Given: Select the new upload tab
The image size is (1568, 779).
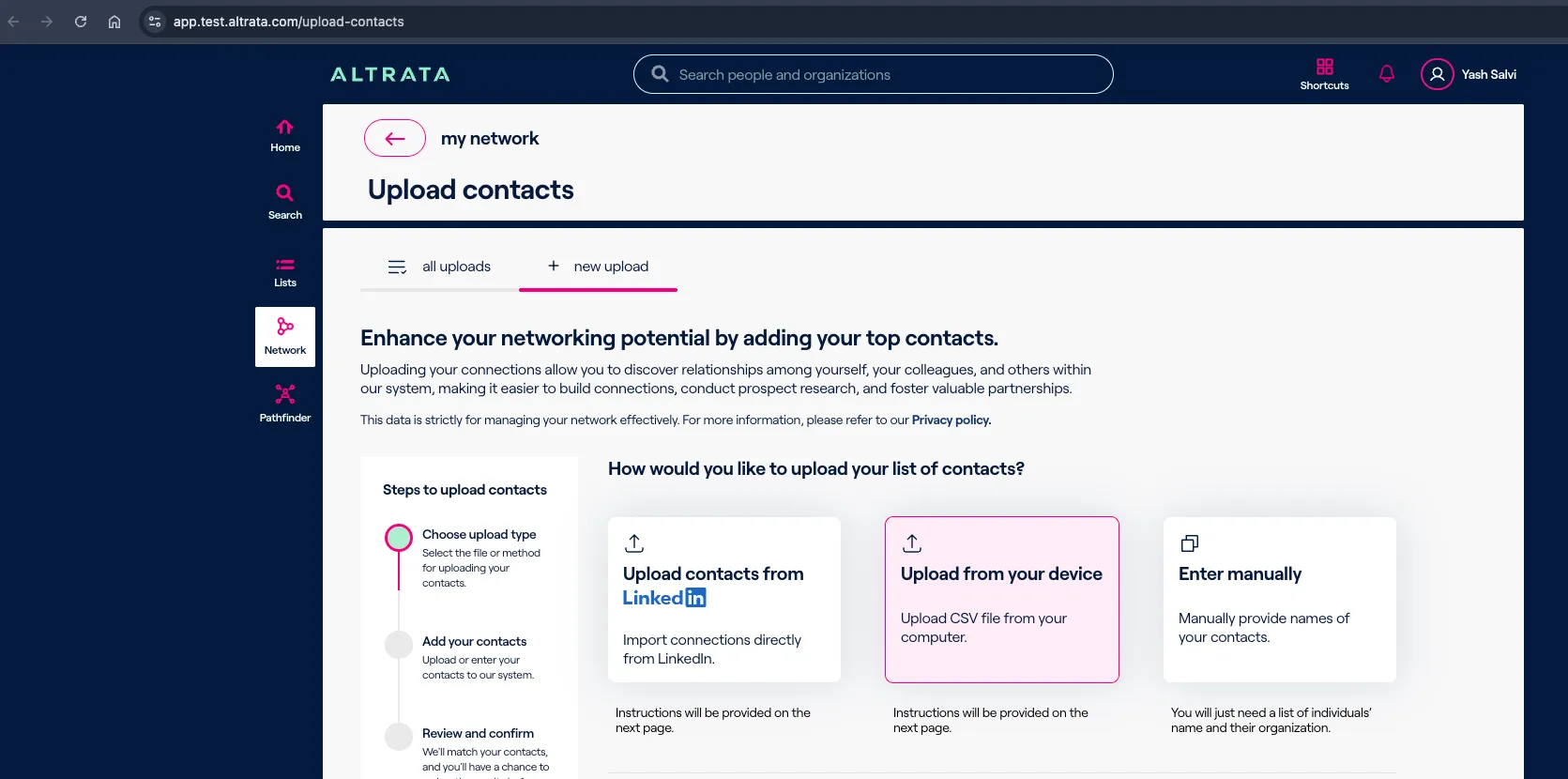Looking at the screenshot, I should 598,267.
